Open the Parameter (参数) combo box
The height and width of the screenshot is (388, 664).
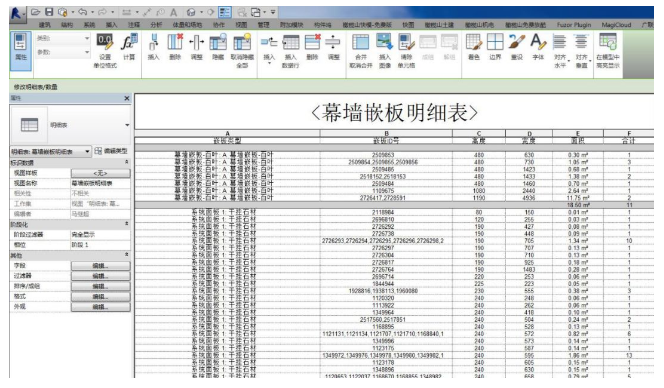click(x=63, y=53)
